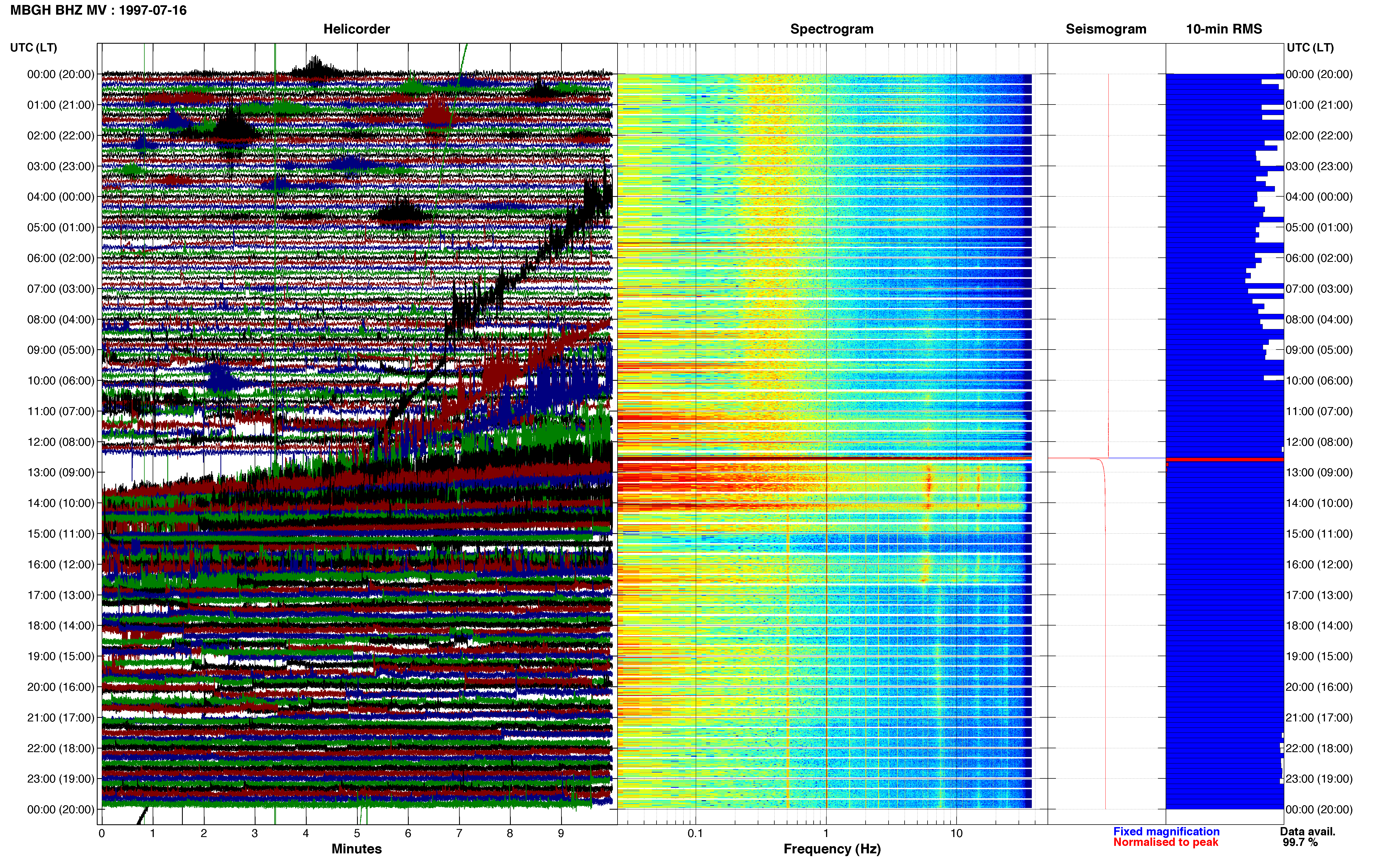This screenshot has width=1388, height=868.
Task: Click the 'Spectrogram' panel heading
Action: click(x=832, y=29)
